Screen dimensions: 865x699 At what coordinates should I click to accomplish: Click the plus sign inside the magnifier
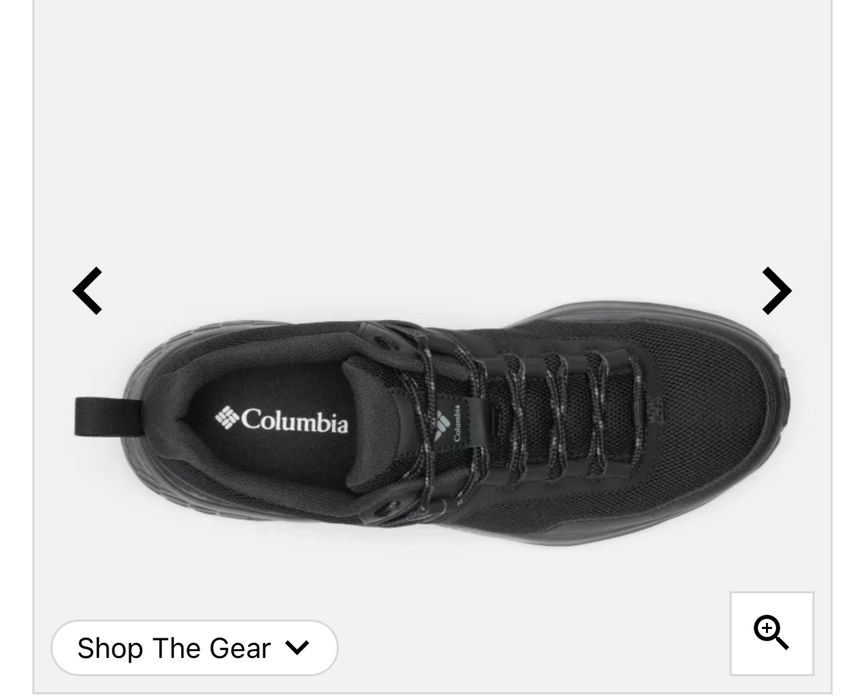coord(767,628)
